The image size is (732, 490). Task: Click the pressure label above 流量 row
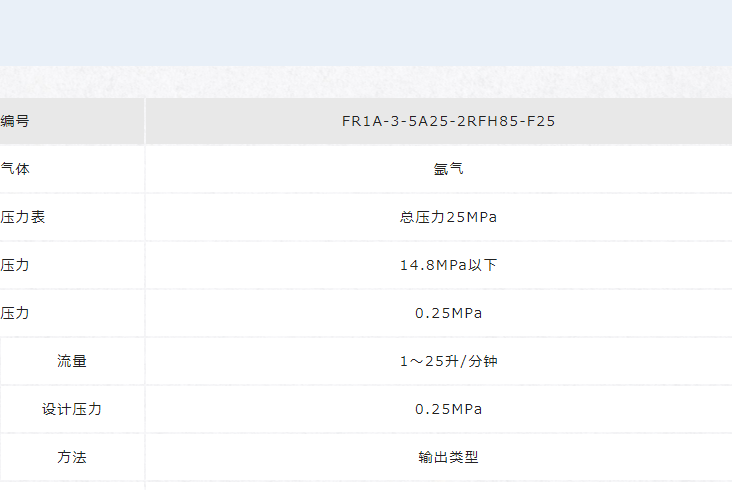pos(15,313)
